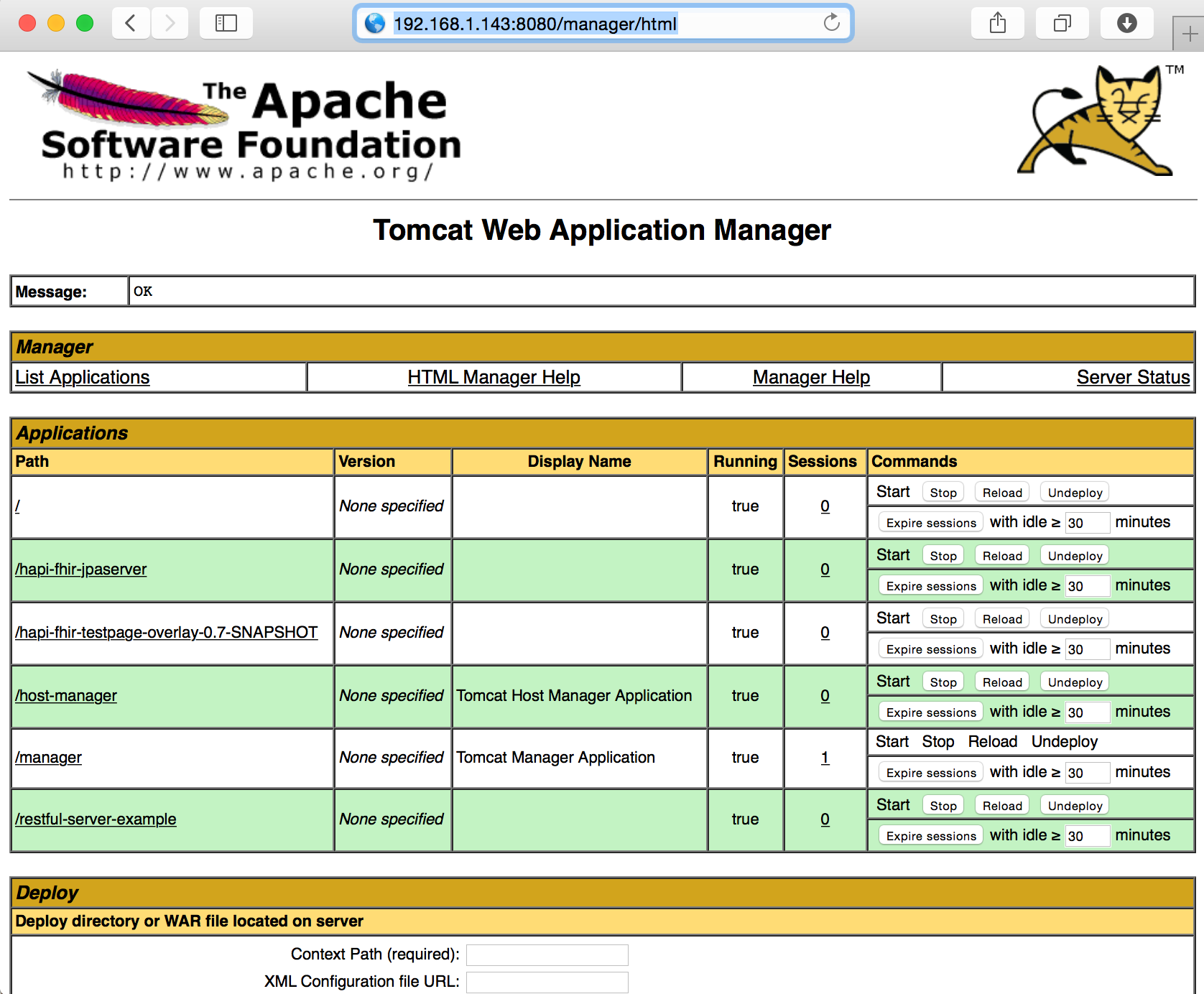Viewport: 1204px width, 994px height.
Task: Click the Context Path (required) field
Action: point(547,955)
